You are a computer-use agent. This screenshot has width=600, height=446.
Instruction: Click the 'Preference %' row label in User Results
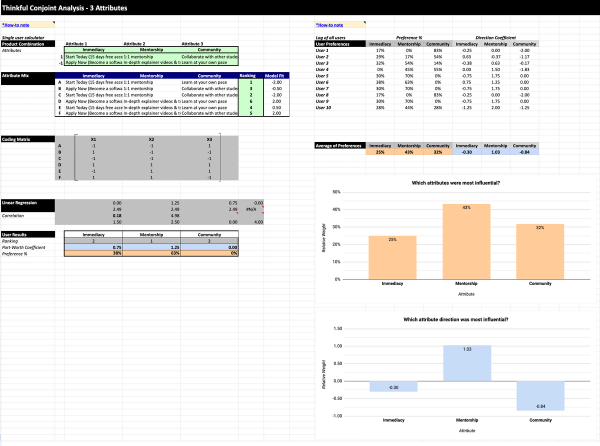point(15,254)
